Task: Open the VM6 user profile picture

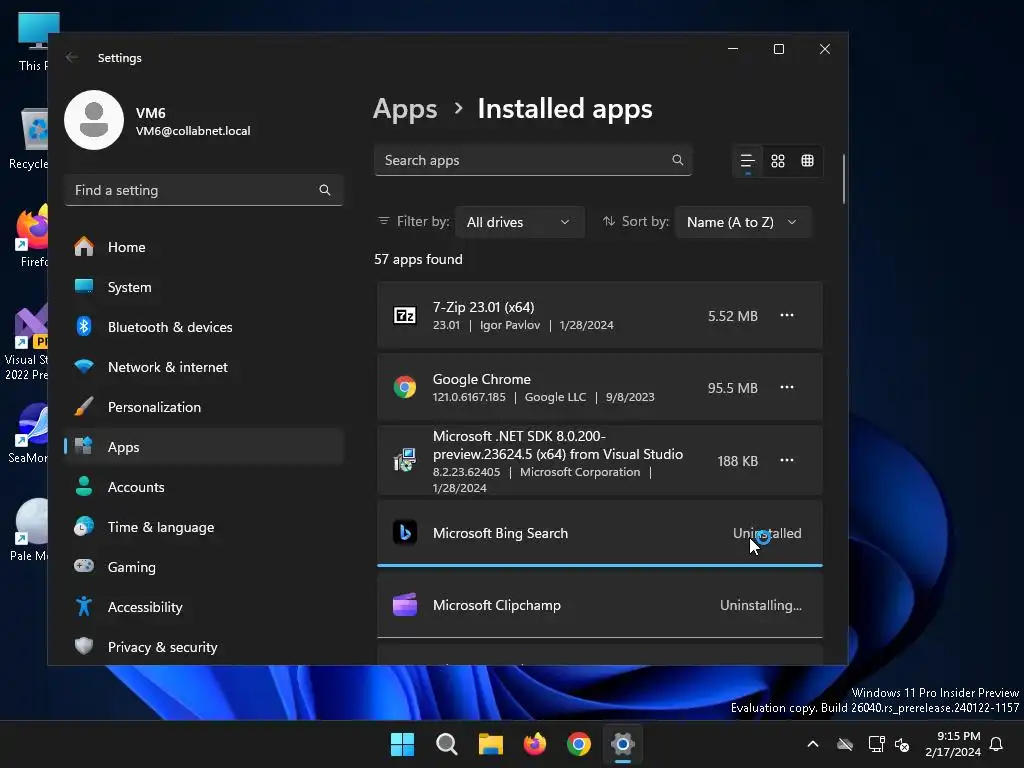Action: coord(94,120)
